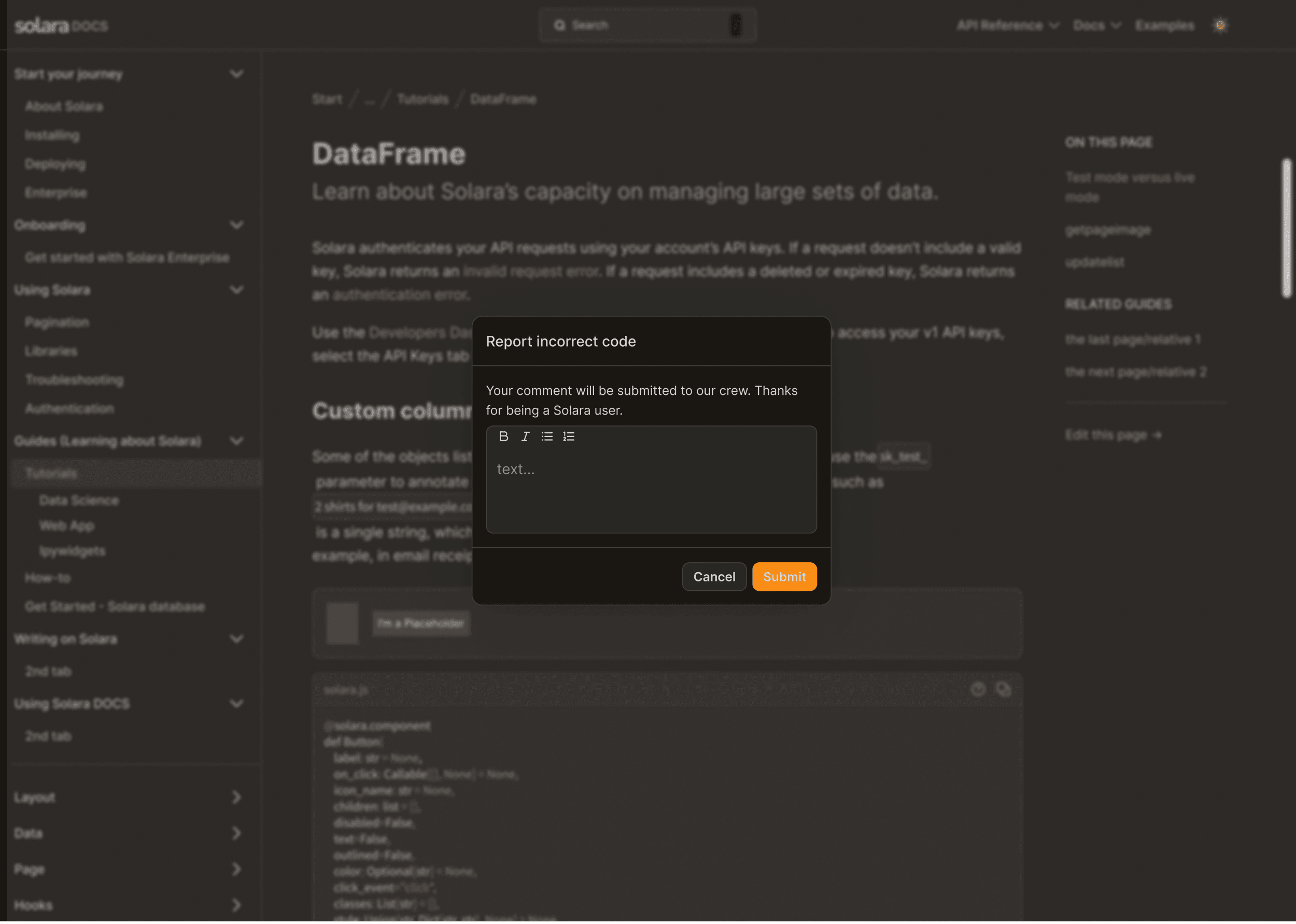Click the I'm a Placeholder button
1296x924 pixels.
(x=420, y=623)
